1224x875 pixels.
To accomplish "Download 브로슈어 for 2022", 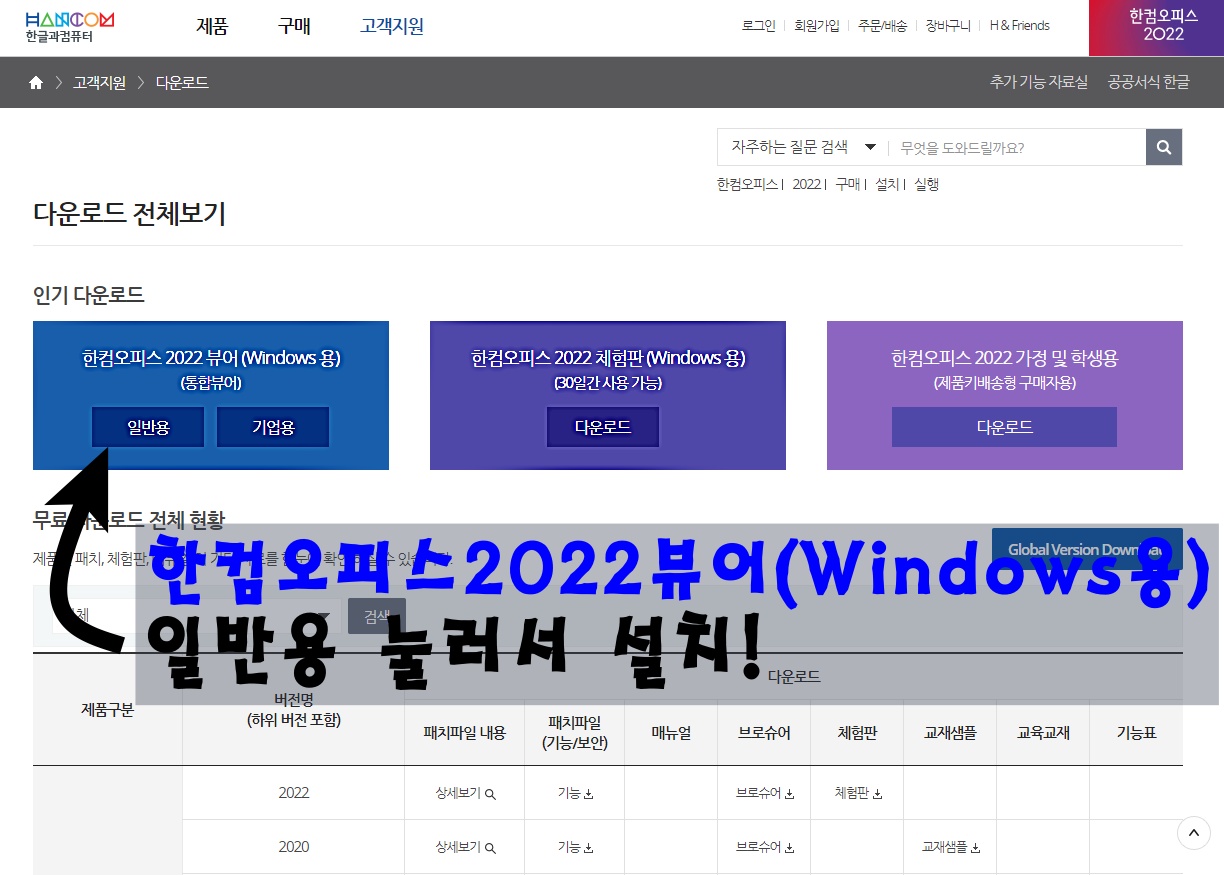I will (765, 793).
